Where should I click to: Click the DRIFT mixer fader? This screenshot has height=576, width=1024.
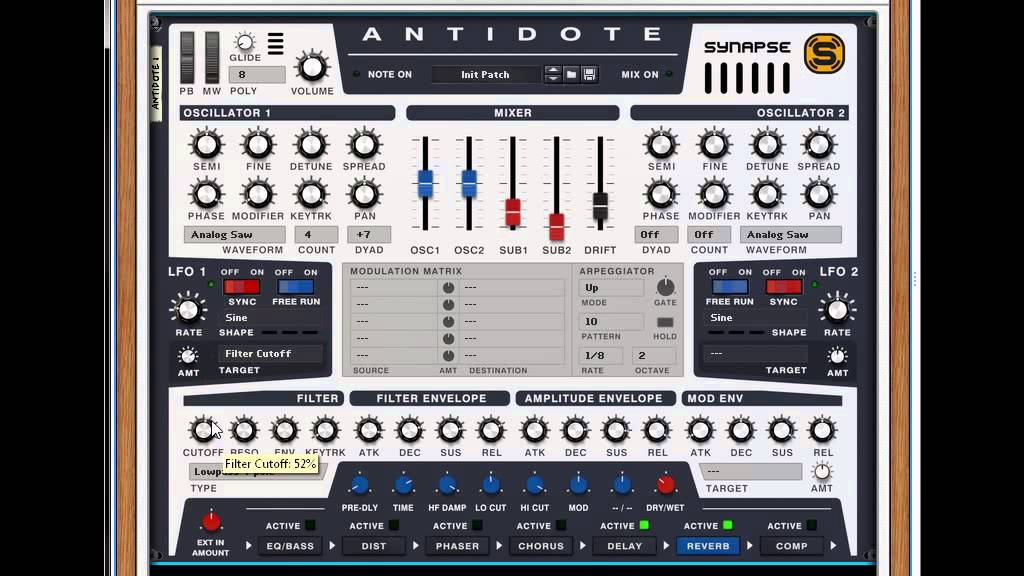click(600, 206)
